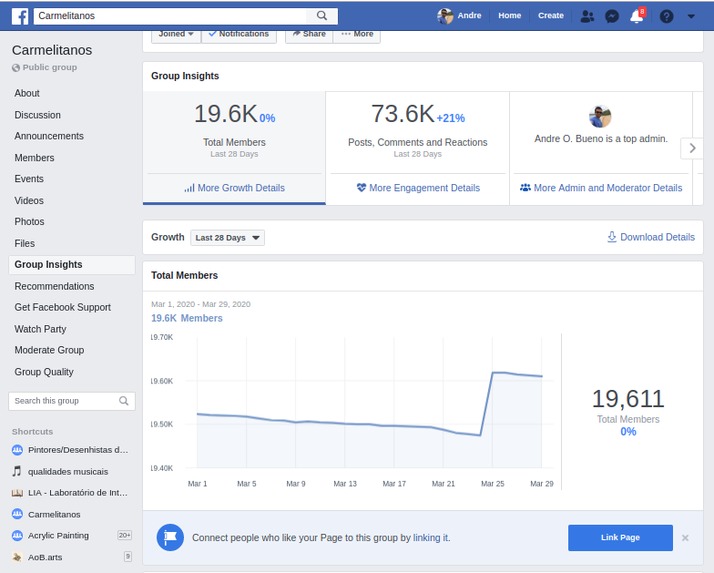Click the 20+ badge on Acrylic Painting
The image size is (714, 573).
point(124,536)
